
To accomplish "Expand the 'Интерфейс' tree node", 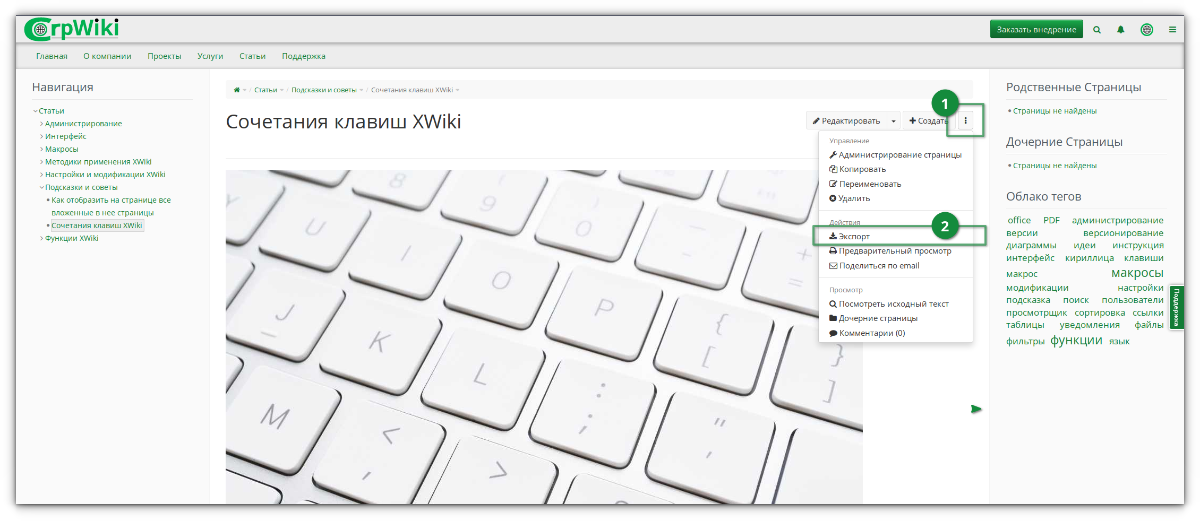I will (x=42, y=136).
